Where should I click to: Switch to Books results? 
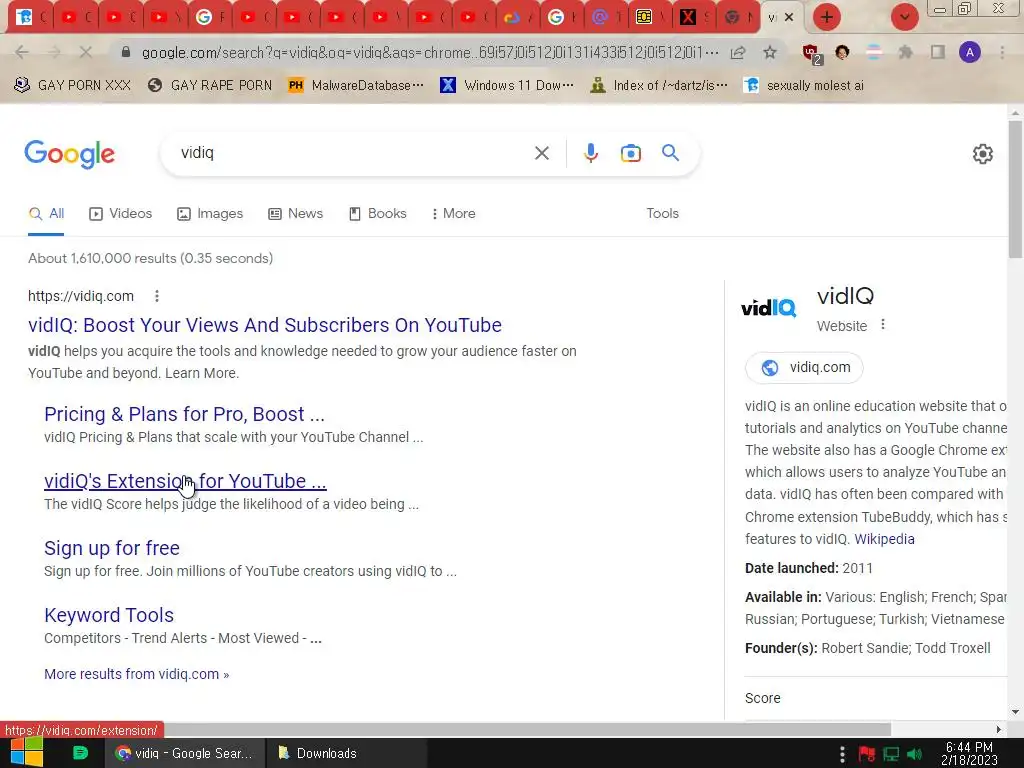(x=378, y=214)
